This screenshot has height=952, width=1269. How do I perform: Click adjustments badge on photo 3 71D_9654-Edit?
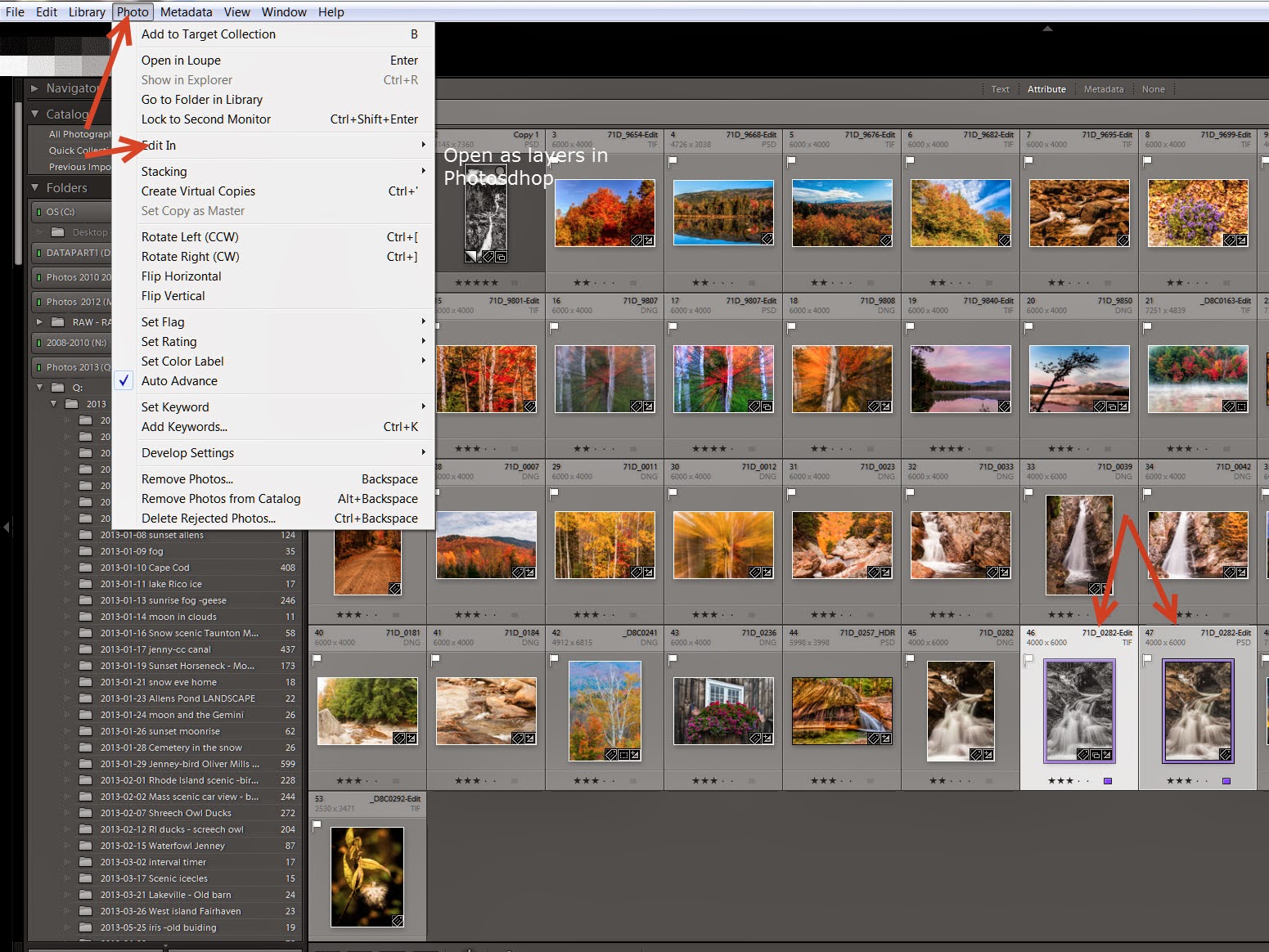pos(649,240)
